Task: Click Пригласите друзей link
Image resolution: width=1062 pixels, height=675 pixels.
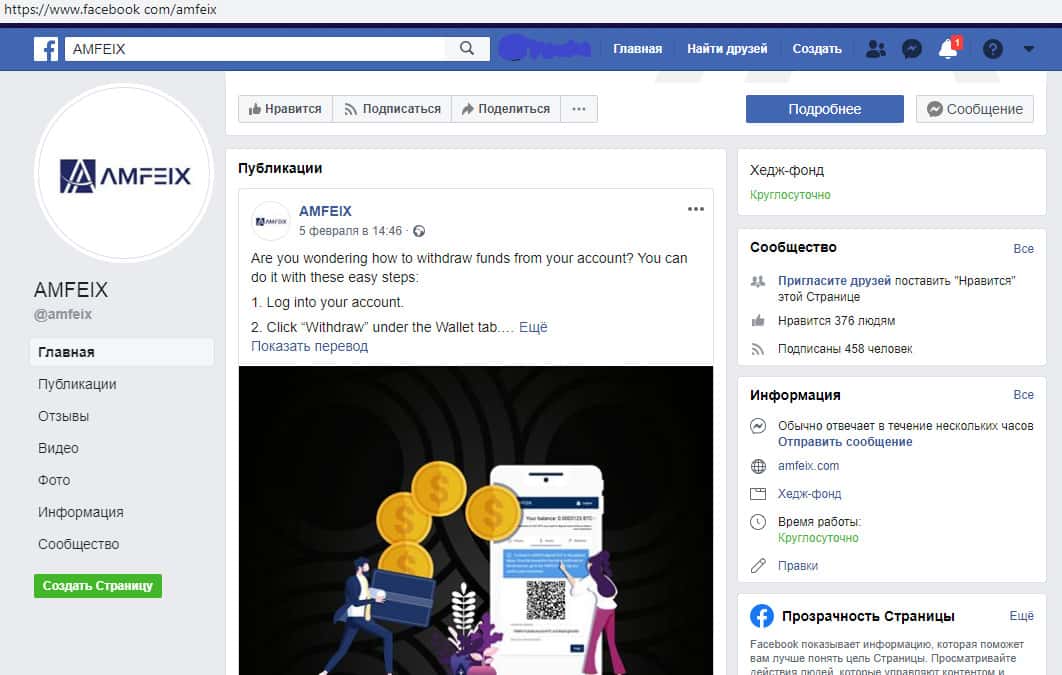Action: click(x=834, y=280)
